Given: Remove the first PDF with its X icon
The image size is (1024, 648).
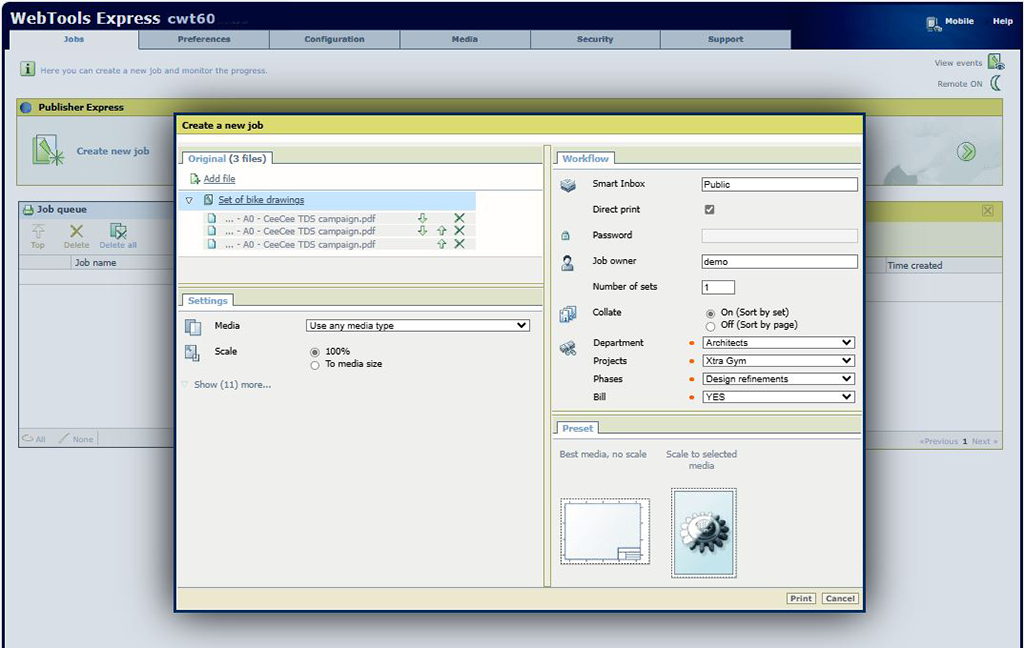Looking at the screenshot, I should (459, 218).
